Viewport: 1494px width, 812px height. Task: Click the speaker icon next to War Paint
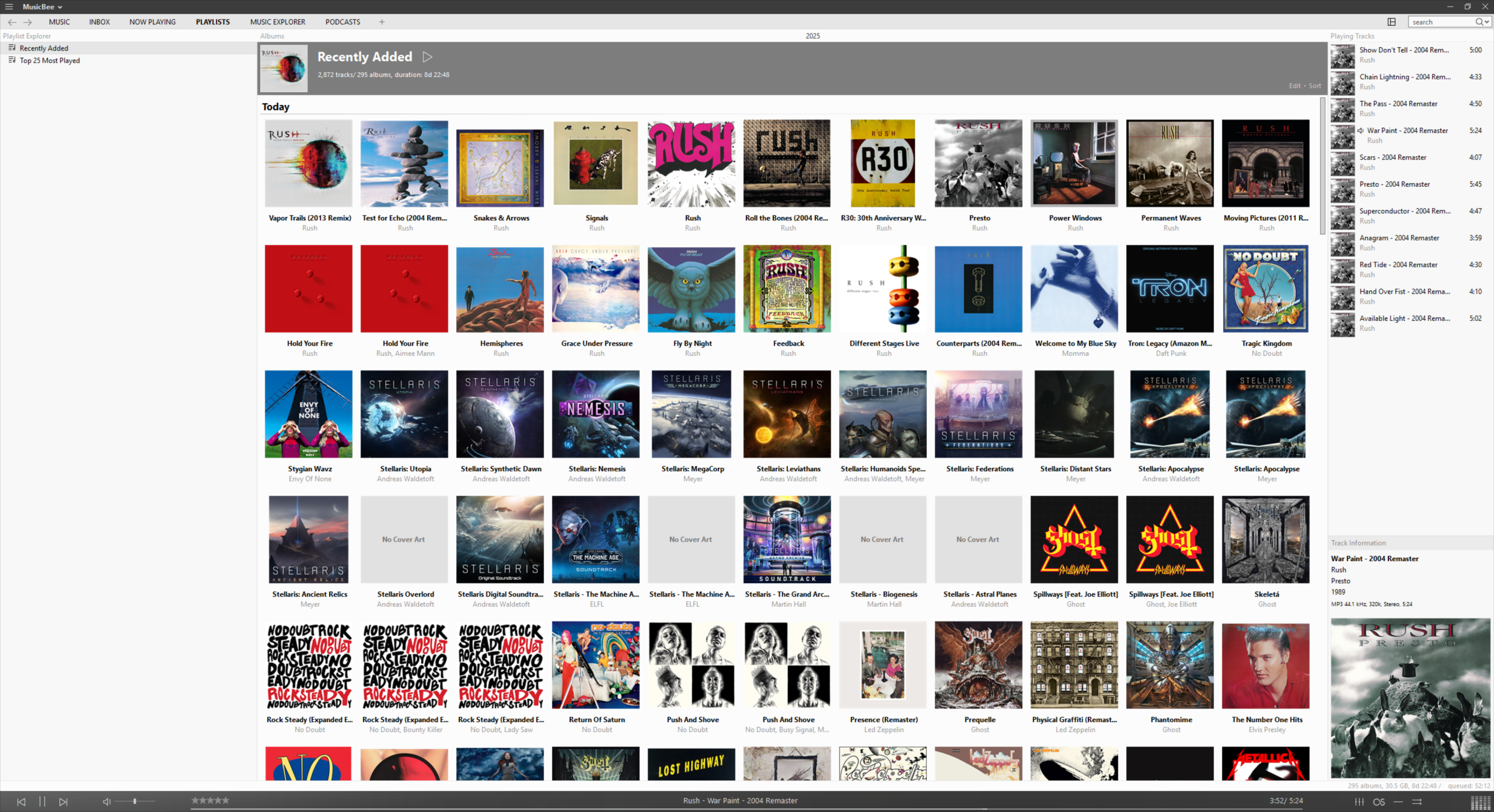pyautogui.click(x=1360, y=131)
